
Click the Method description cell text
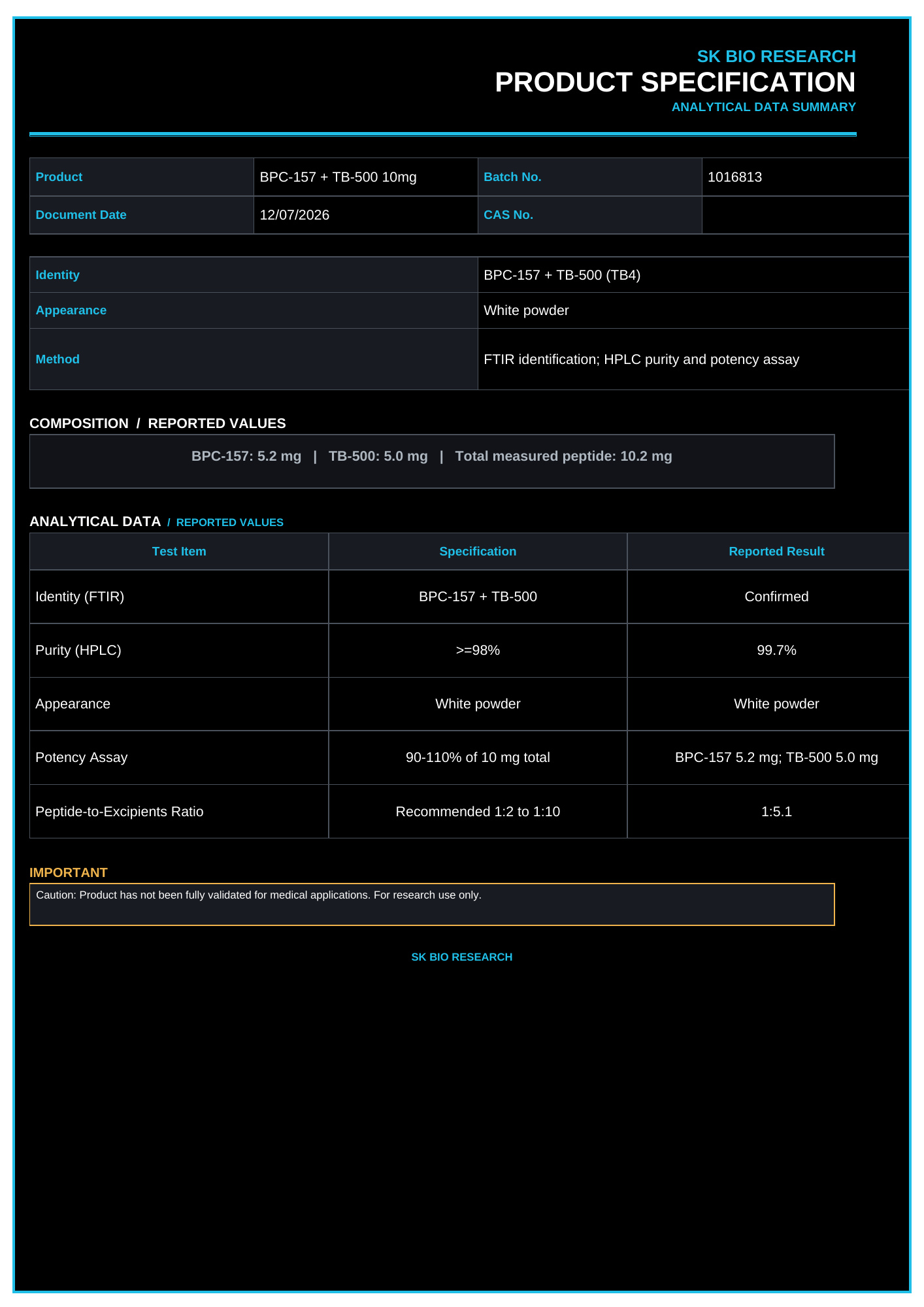click(641, 359)
